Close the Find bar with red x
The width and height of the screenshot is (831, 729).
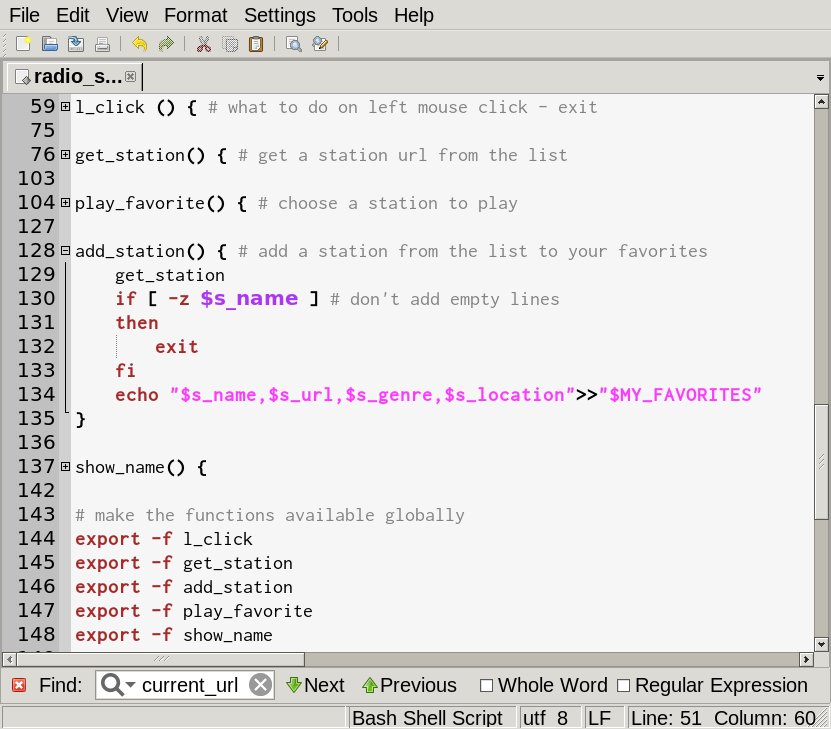19,686
